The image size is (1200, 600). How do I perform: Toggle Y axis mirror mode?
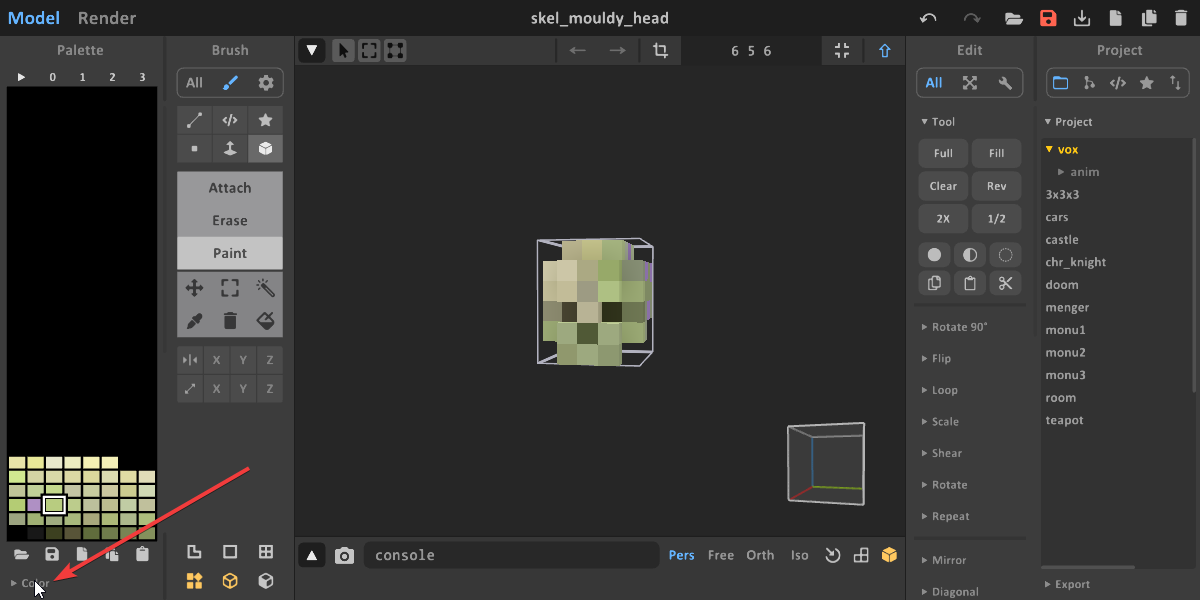(x=243, y=360)
